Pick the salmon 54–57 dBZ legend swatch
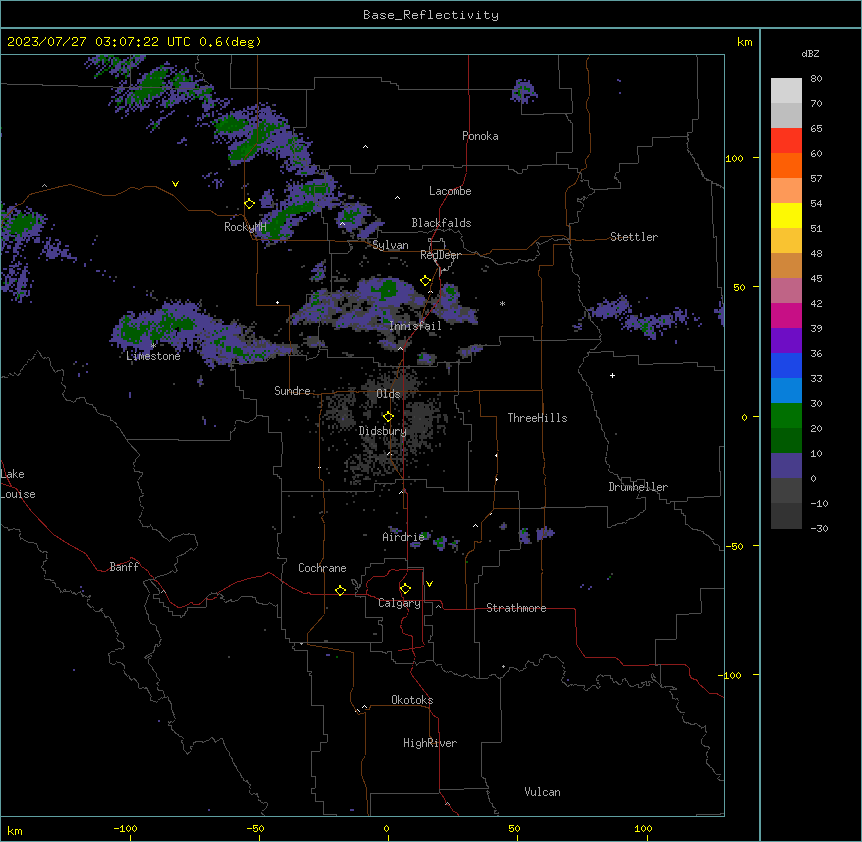This screenshot has height=842, width=862. [x=786, y=191]
